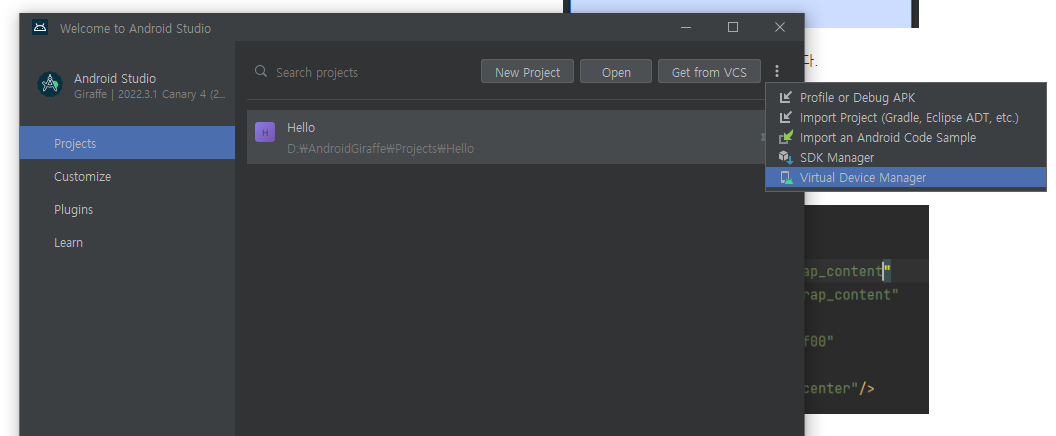Click the Giraffe | 2022.3.1 Canary 4 version text

tap(150, 94)
